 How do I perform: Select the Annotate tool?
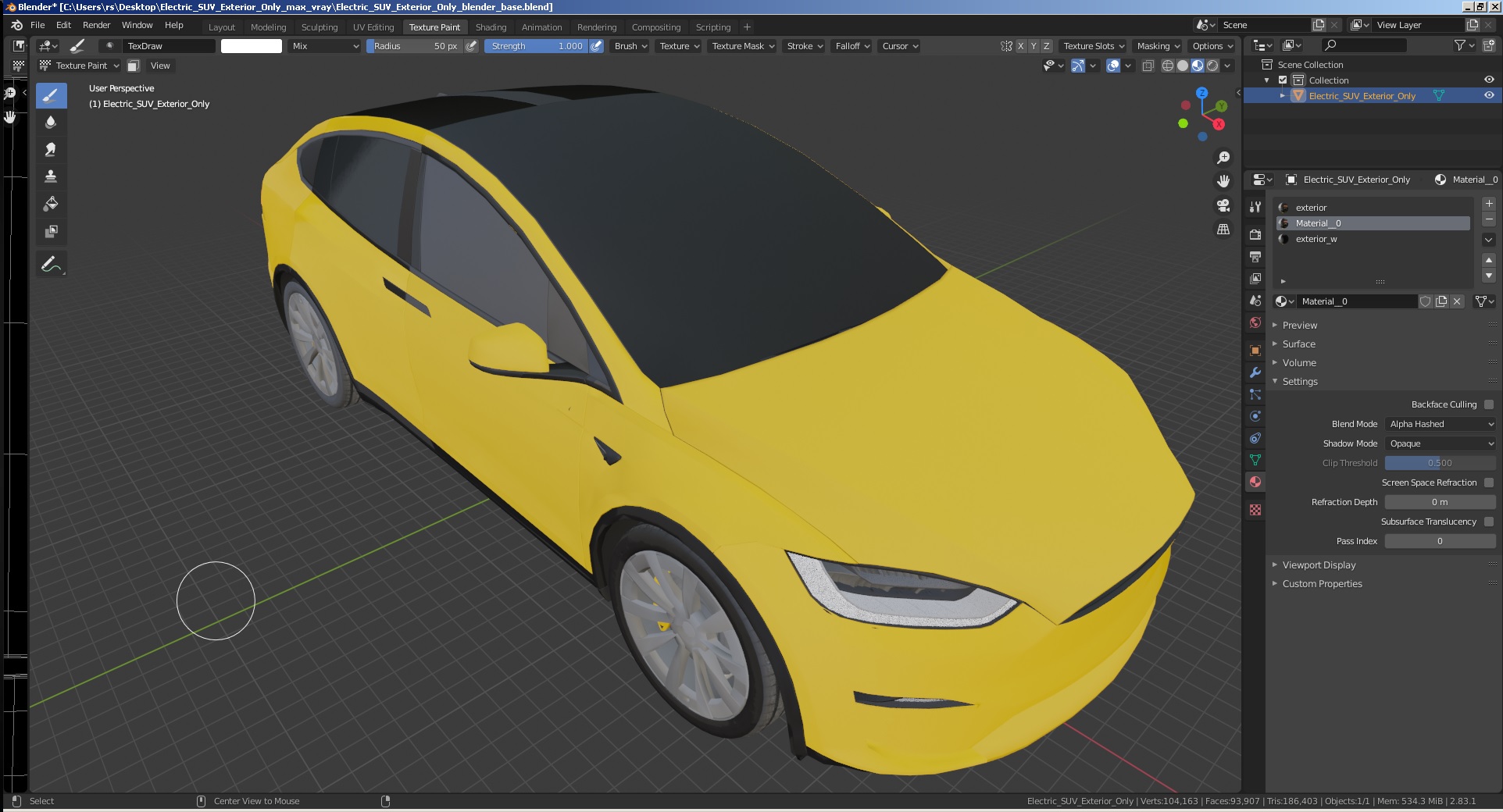pyautogui.click(x=51, y=265)
